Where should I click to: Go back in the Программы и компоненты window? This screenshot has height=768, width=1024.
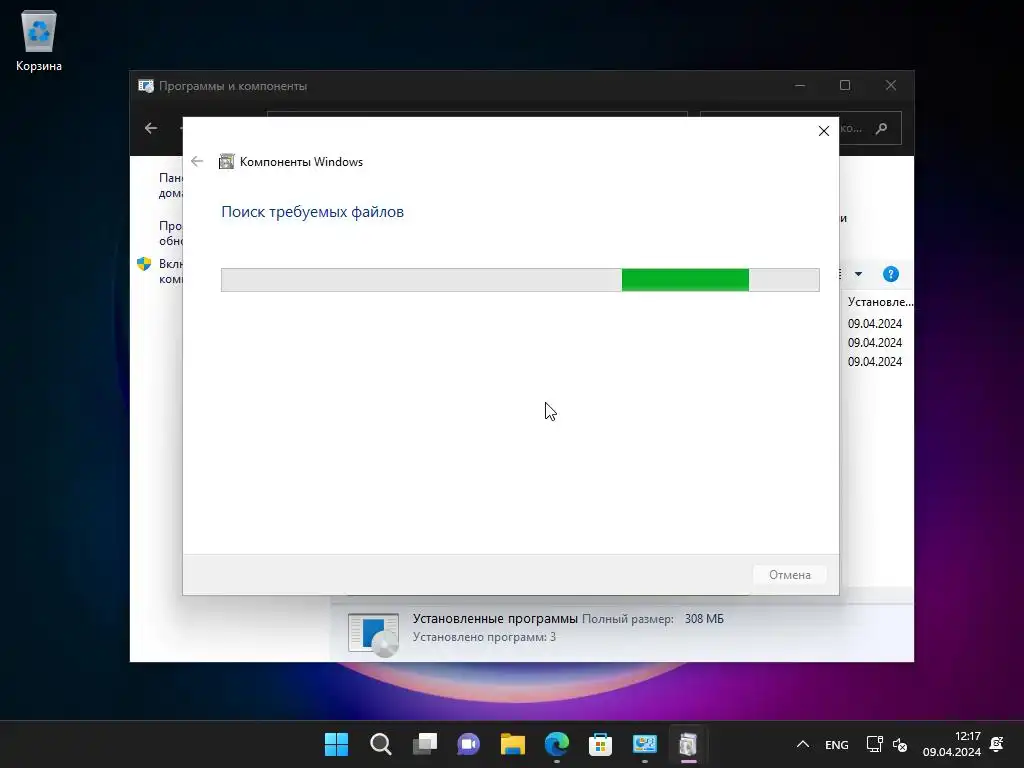click(x=151, y=128)
